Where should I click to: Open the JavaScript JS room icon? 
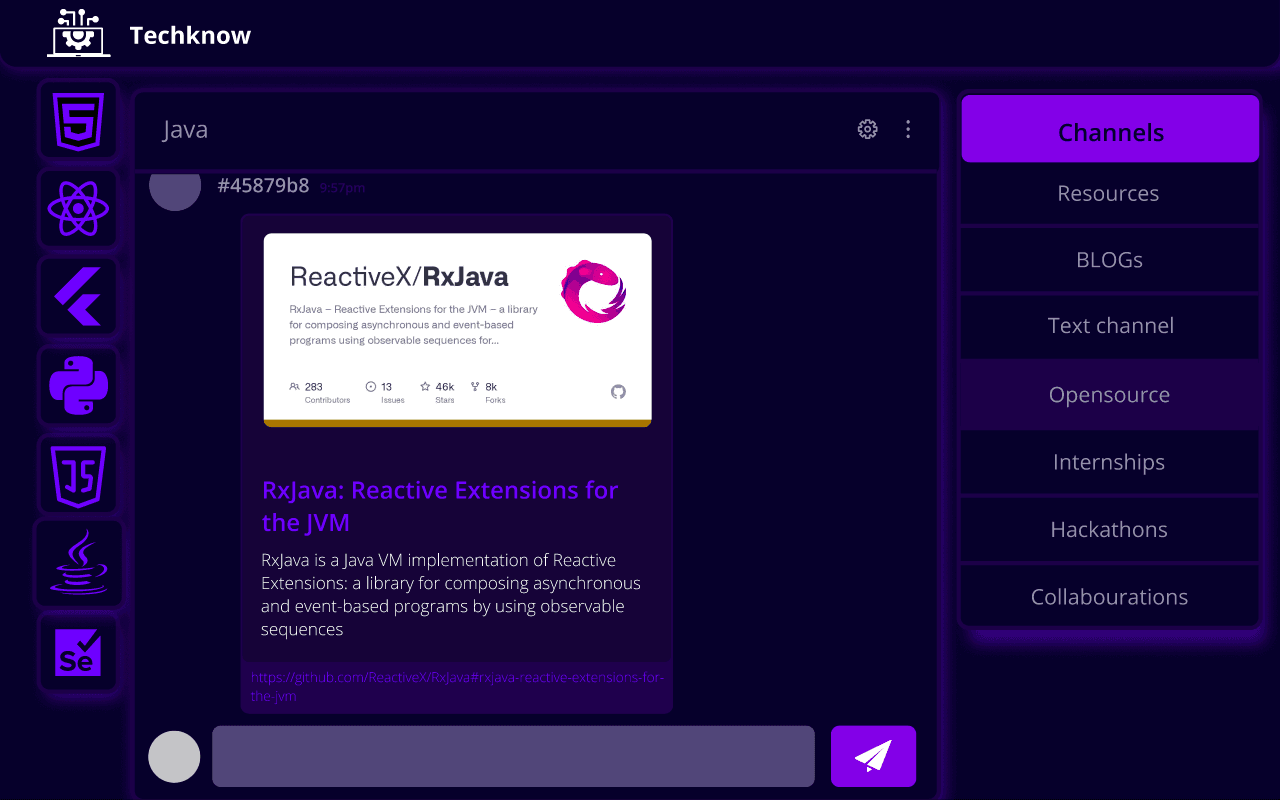point(78,475)
